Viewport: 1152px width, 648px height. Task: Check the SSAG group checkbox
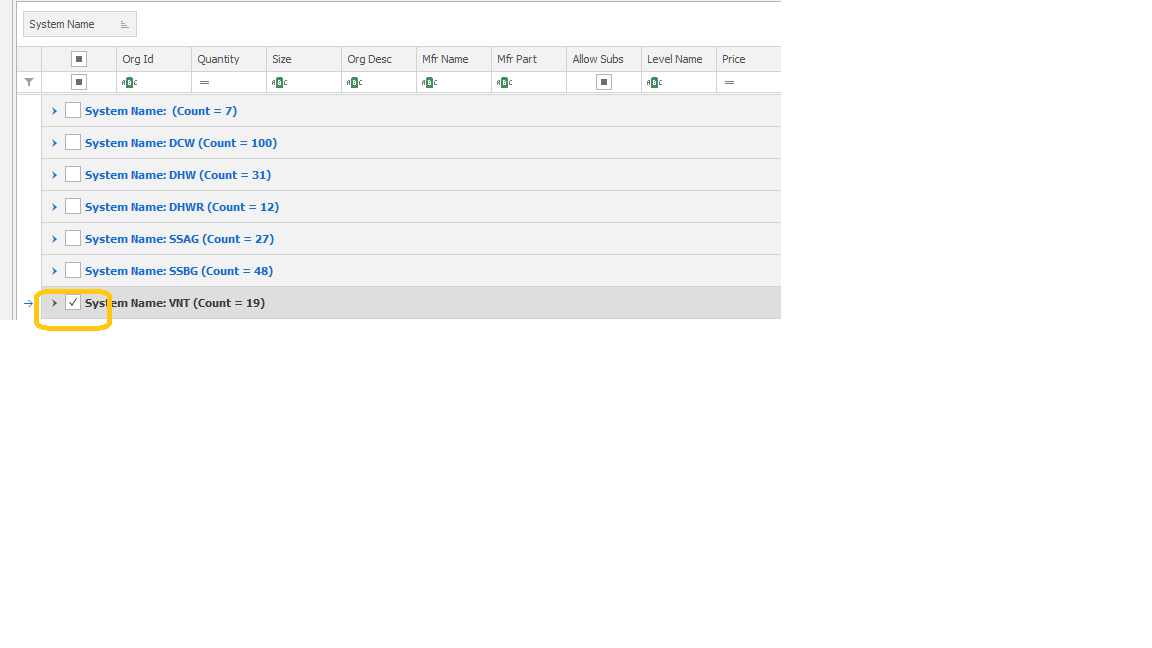point(73,238)
